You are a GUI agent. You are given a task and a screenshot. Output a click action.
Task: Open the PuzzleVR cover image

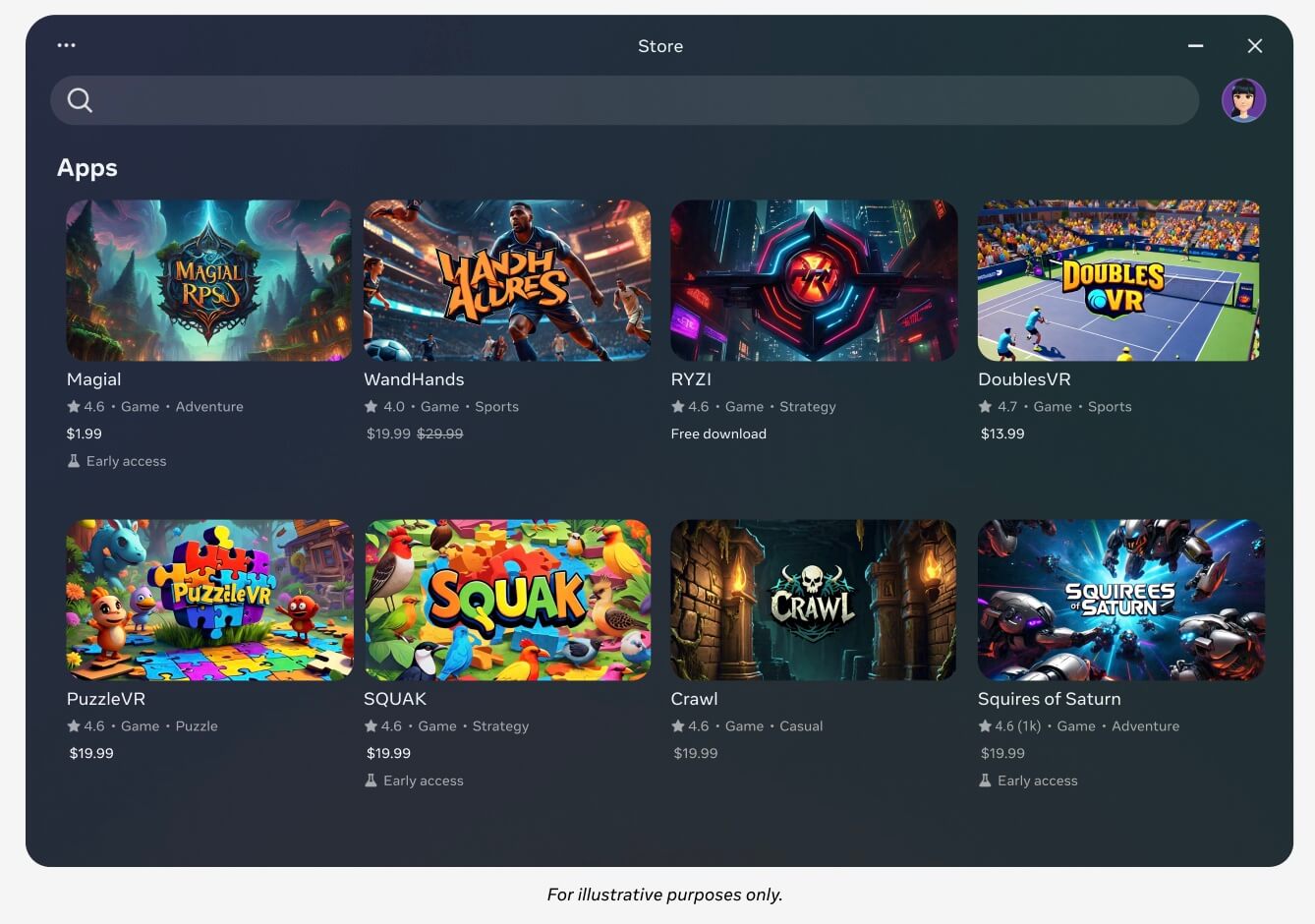coord(208,600)
